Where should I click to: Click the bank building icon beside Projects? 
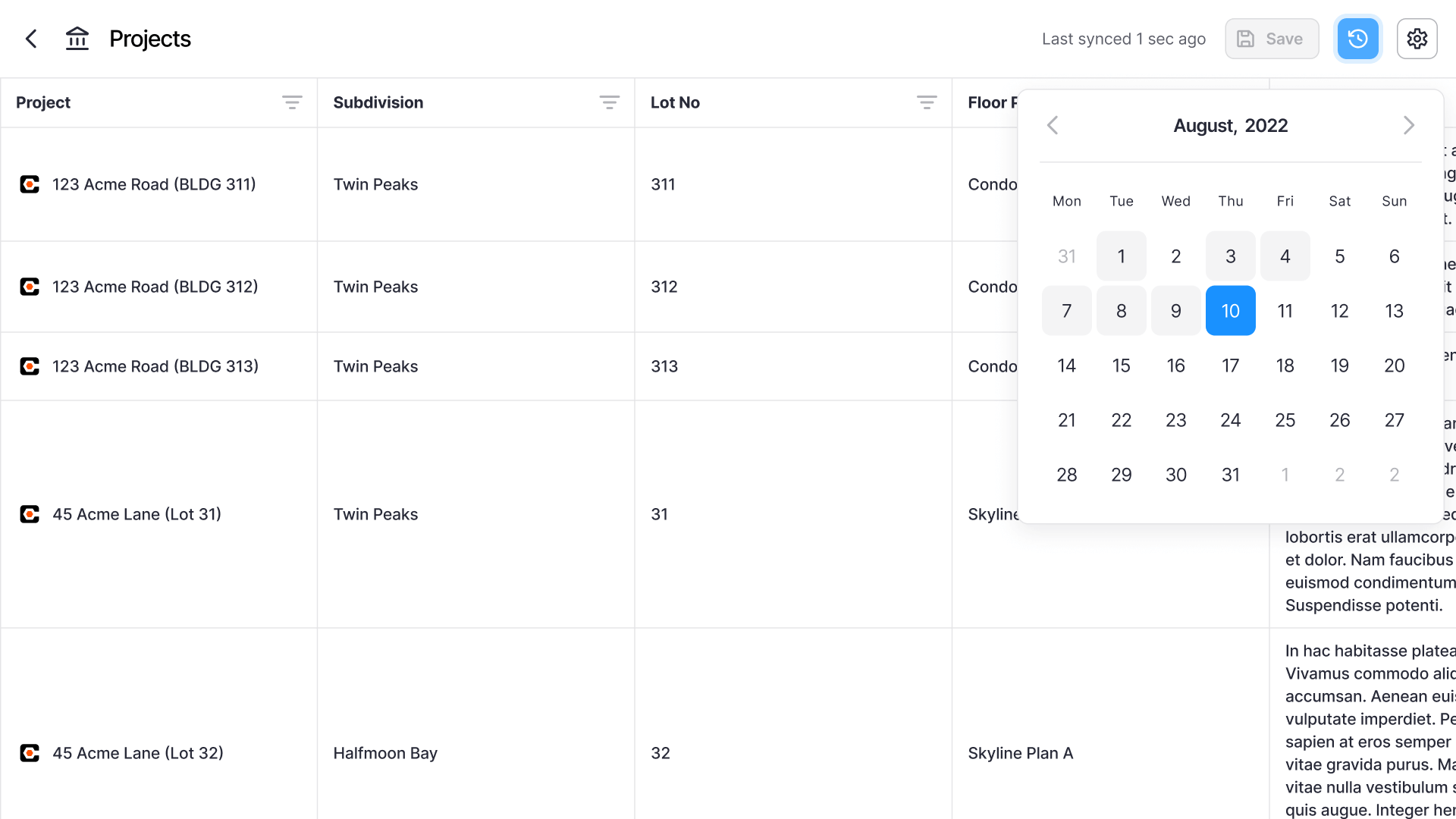77,39
